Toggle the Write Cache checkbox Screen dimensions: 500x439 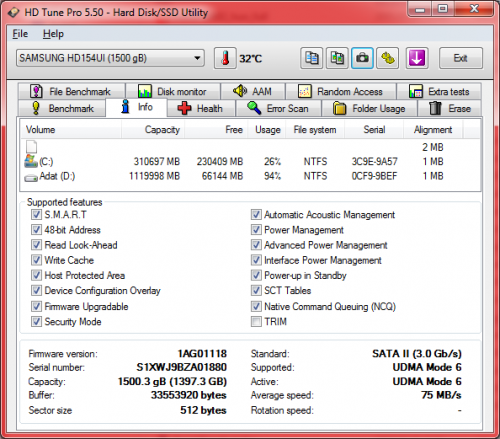click(x=36, y=260)
